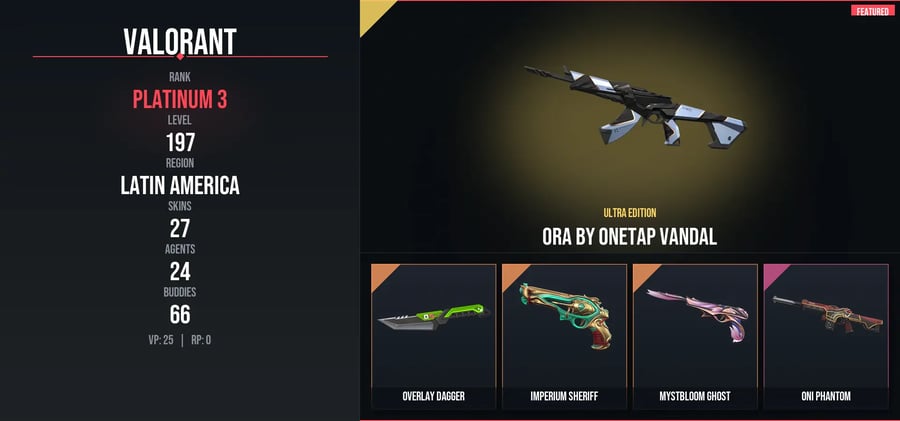The width and height of the screenshot is (900, 421).
Task: Click the ONI PHANTOM name label
Action: (826, 396)
